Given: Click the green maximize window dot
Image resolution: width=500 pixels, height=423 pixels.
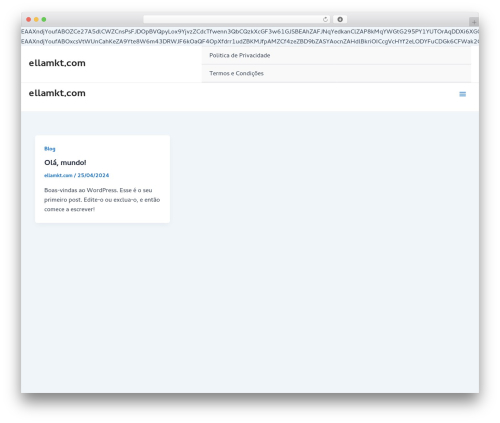Looking at the screenshot, I should [x=44, y=20].
